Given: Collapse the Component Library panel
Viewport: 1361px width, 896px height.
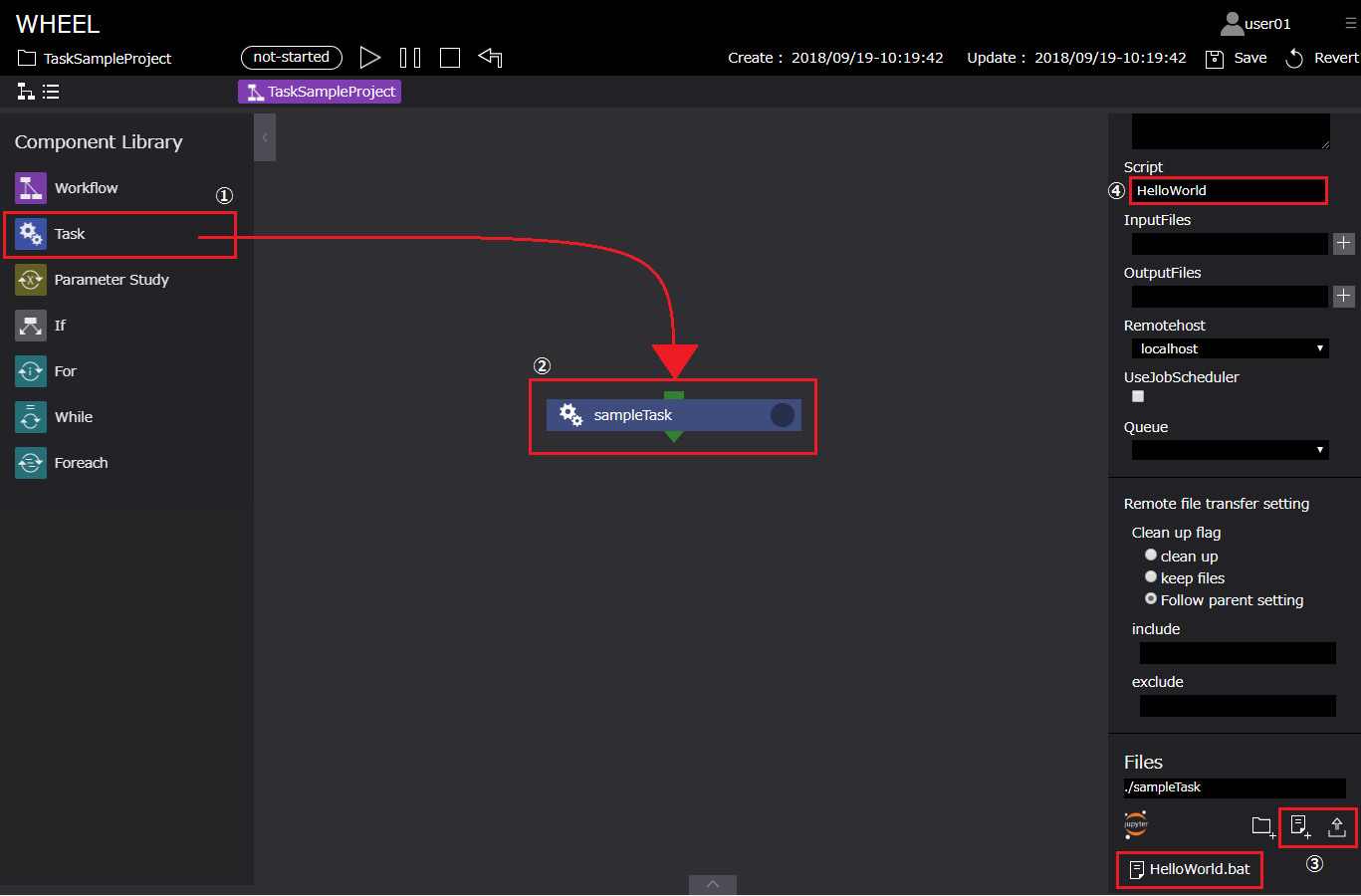Looking at the screenshot, I should pos(265,137).
